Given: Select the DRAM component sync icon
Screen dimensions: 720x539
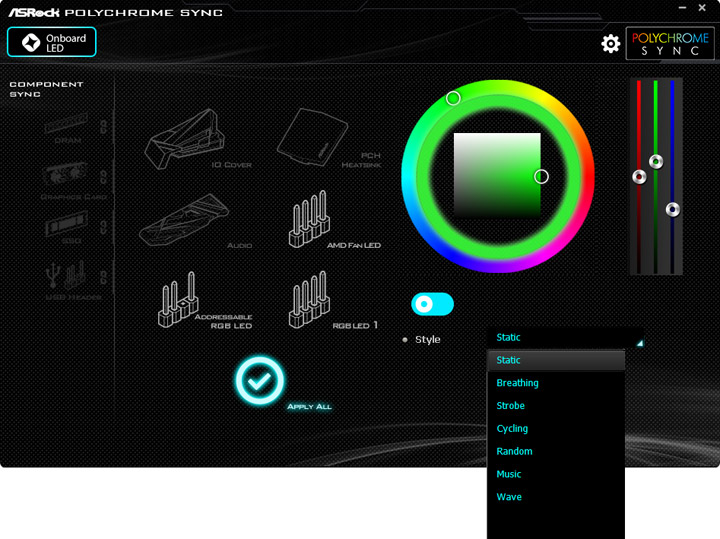Looking at the screenshot, I should pyautogui.click(x=67, y=124).
